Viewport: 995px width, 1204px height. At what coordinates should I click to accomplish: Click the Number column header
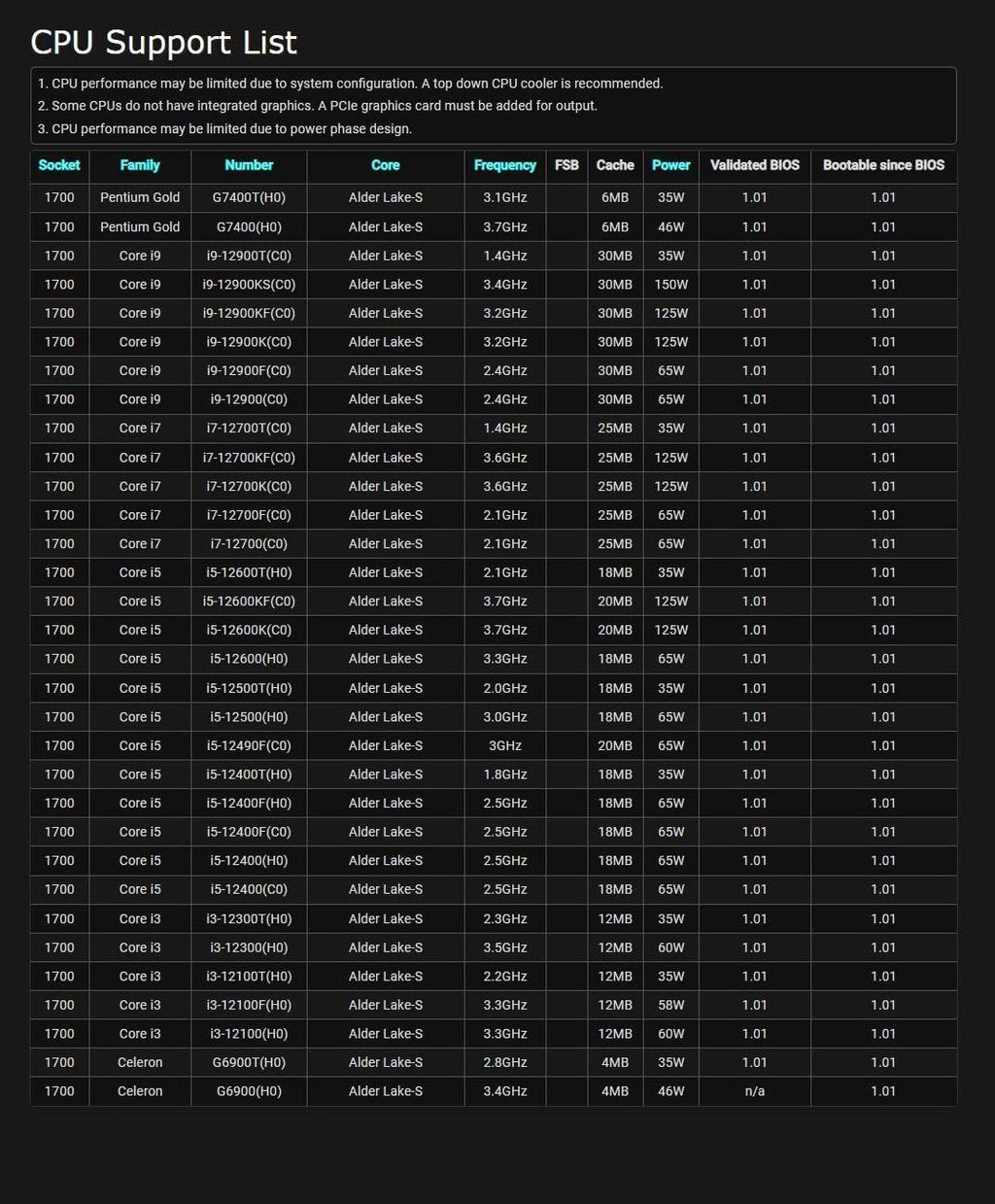click(249, 165)
